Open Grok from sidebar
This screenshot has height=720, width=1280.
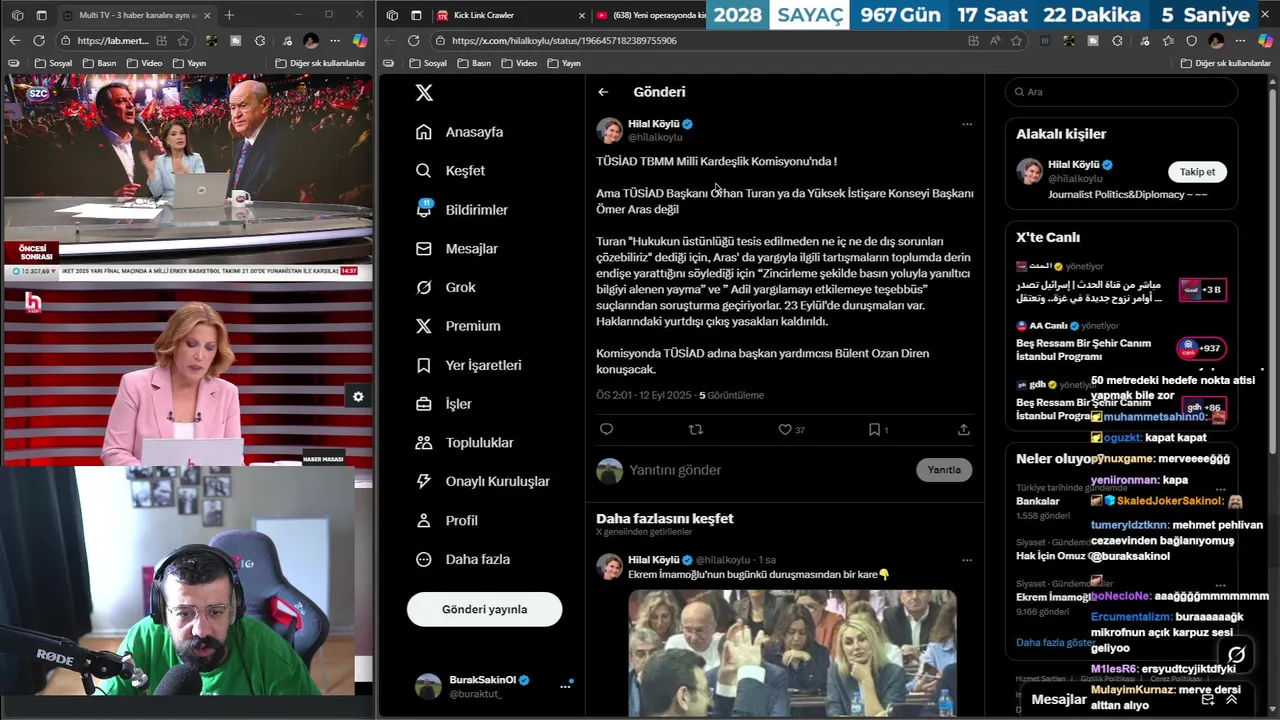click(x=446, y=287)
